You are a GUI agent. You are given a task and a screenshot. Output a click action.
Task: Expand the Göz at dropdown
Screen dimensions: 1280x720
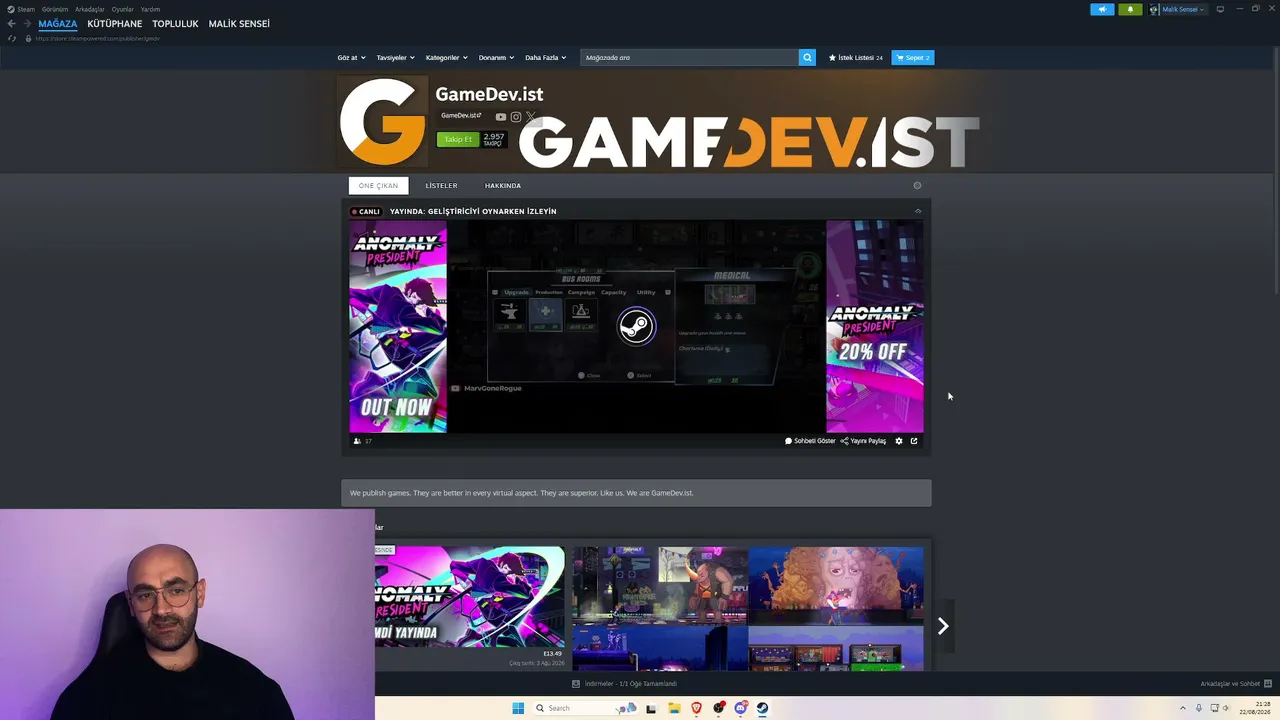tap(351, 58)
